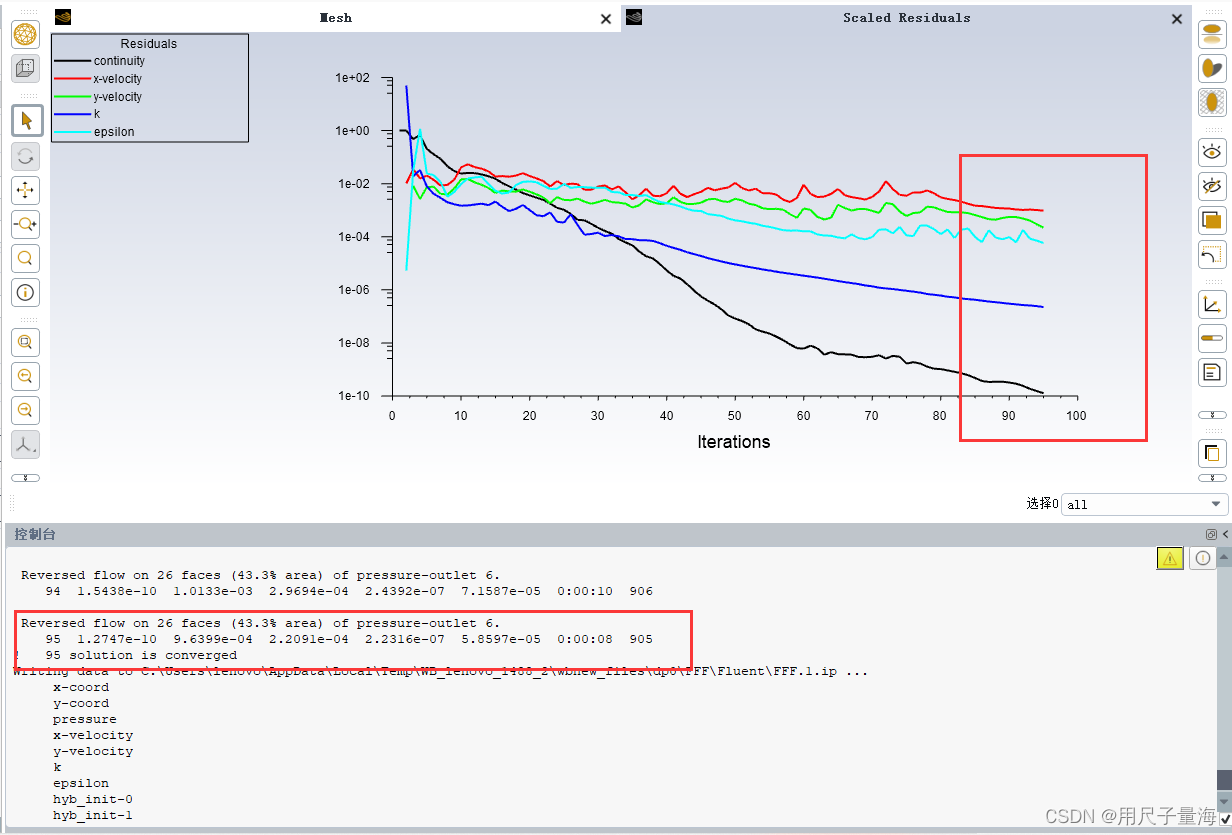Switch to the Mesh tab
Screen dimensions: 1232x835
(x=335, y=18)
